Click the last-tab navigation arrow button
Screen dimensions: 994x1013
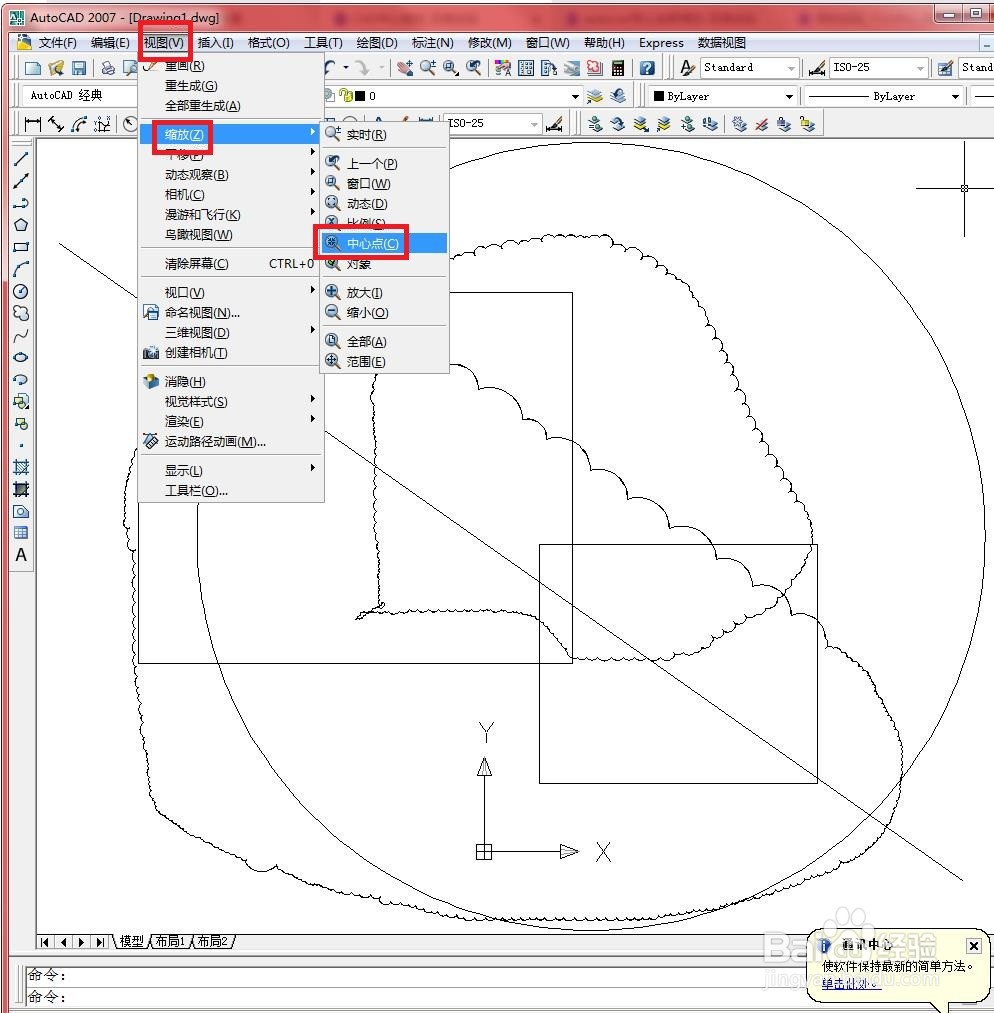click(100, 942)
